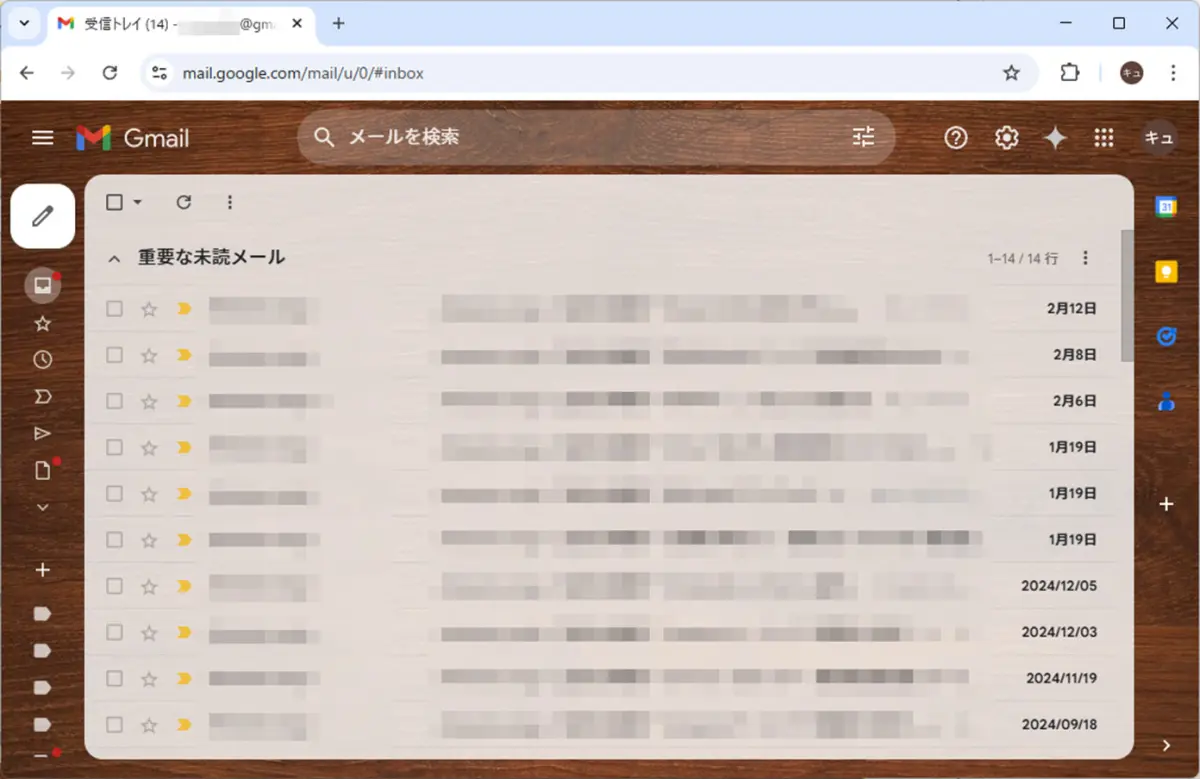Open Google Keep in the side panel

tap(1164, 271)
